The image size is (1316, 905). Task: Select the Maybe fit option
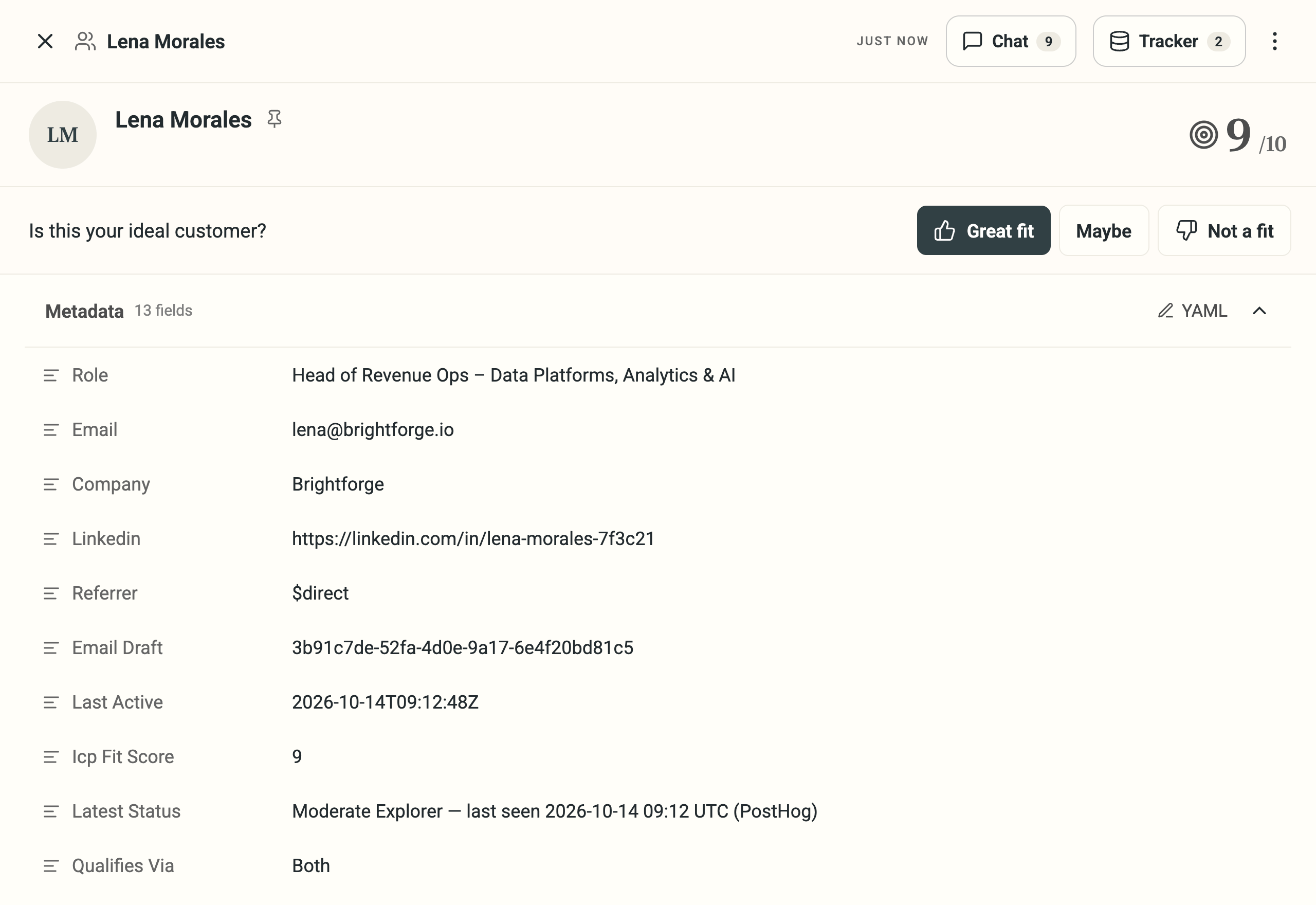pos(1104,231)
